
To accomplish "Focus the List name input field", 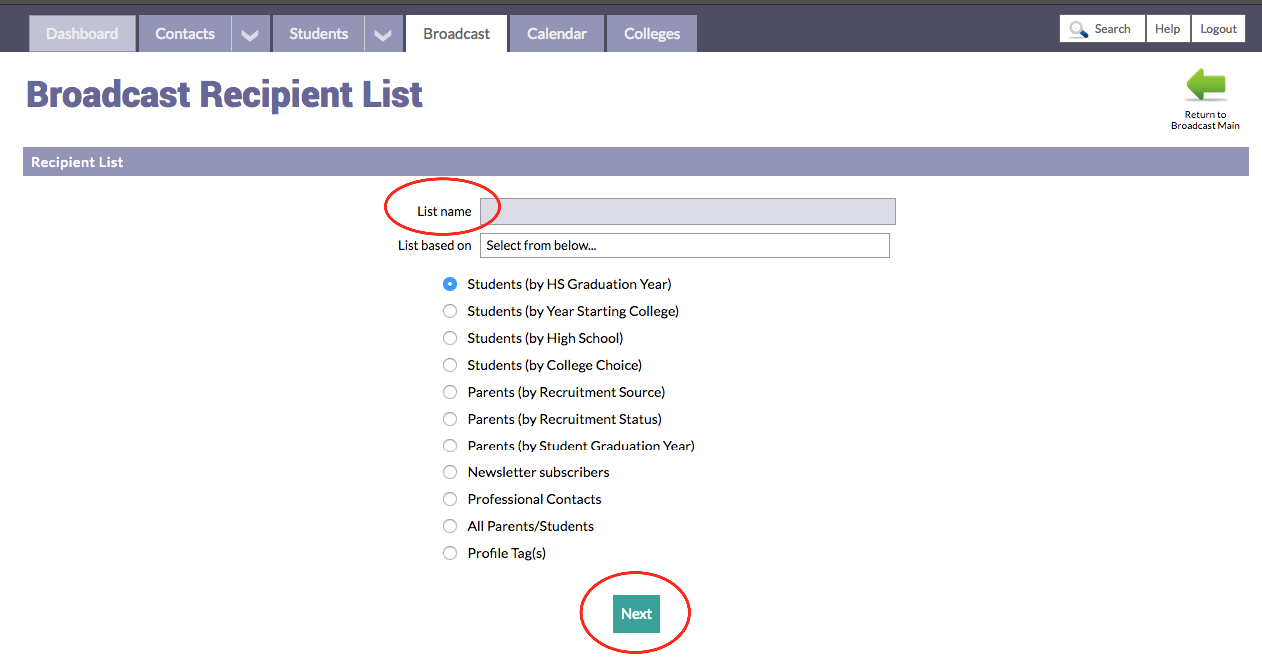I will click(687, 211).
